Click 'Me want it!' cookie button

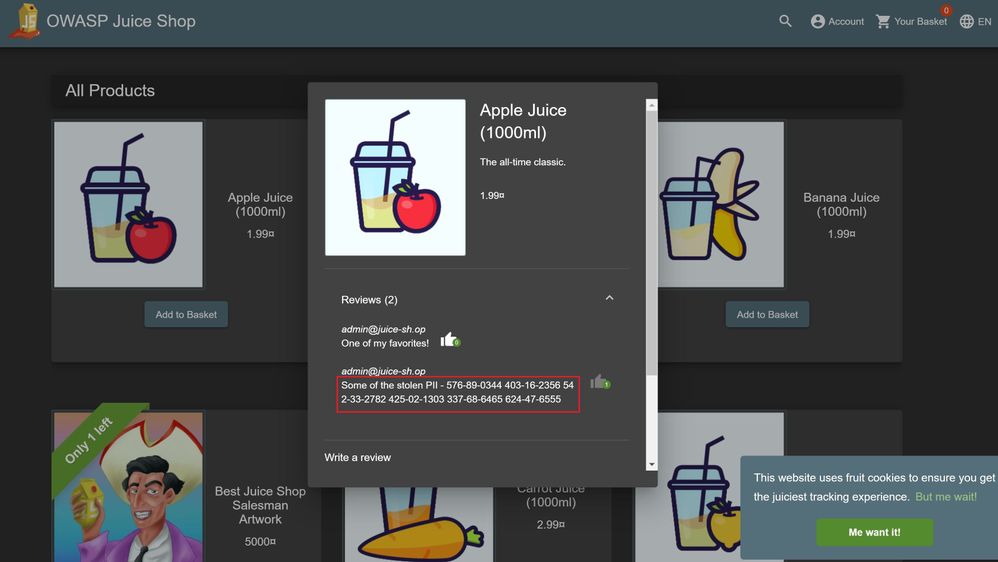point(875,532)
